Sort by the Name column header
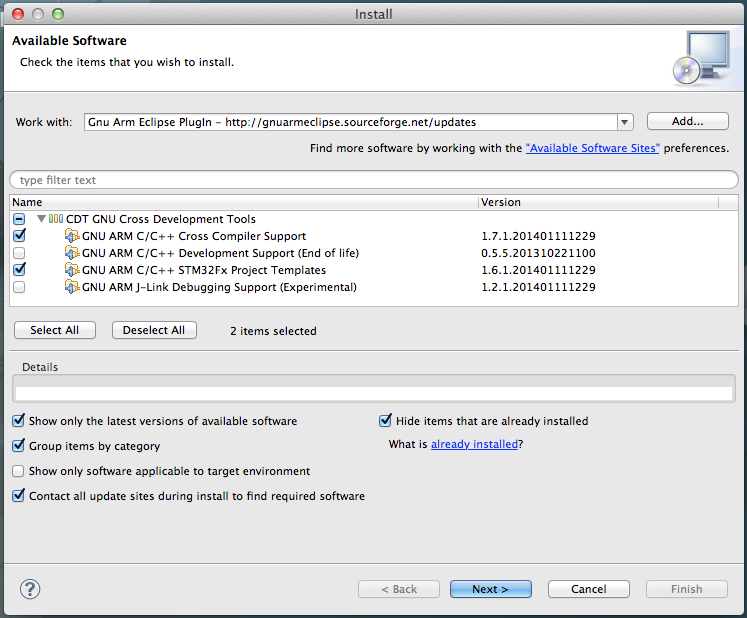747x618 pixels. (x=244, y=202)
